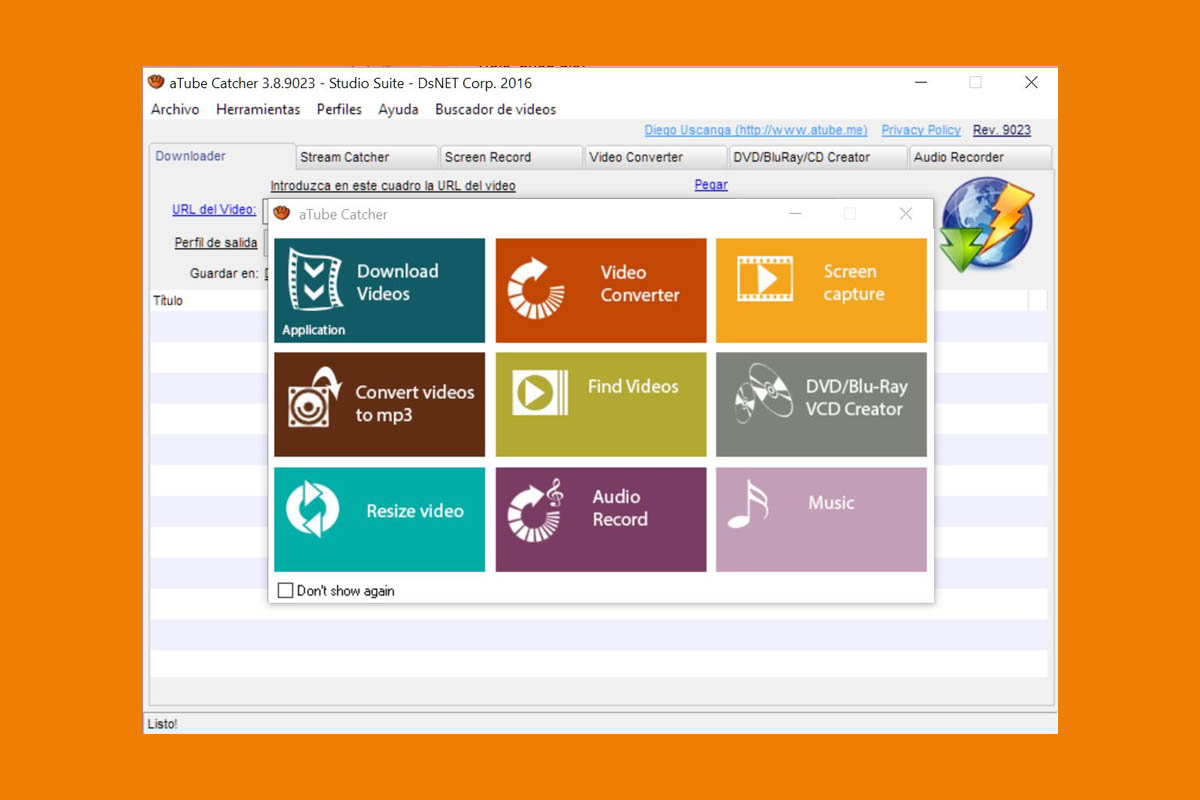Switch to the Screen Record tab
The height and width of the screenshot is (800, 1200).
pyautogui.click(x=488, y=157)
